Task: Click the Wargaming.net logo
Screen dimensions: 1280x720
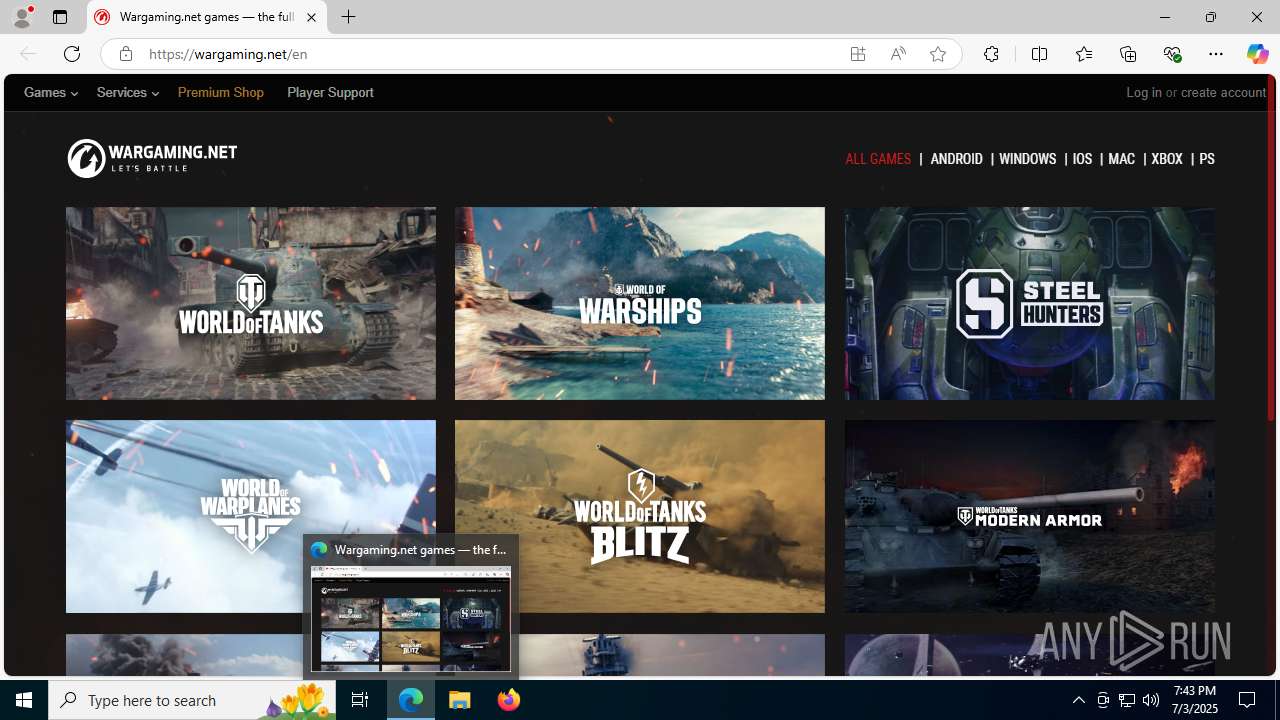Action: pyautogui.click(x=152, y=158)
